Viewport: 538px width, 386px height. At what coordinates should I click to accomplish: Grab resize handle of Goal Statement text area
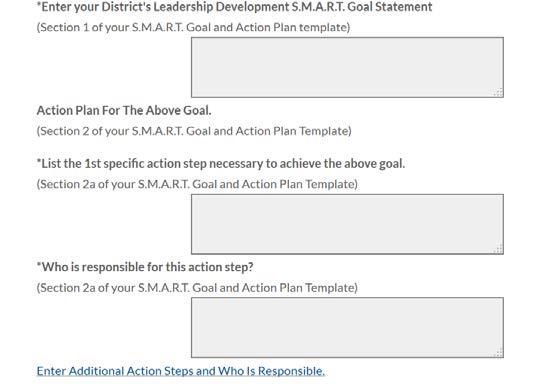[498, 92]
